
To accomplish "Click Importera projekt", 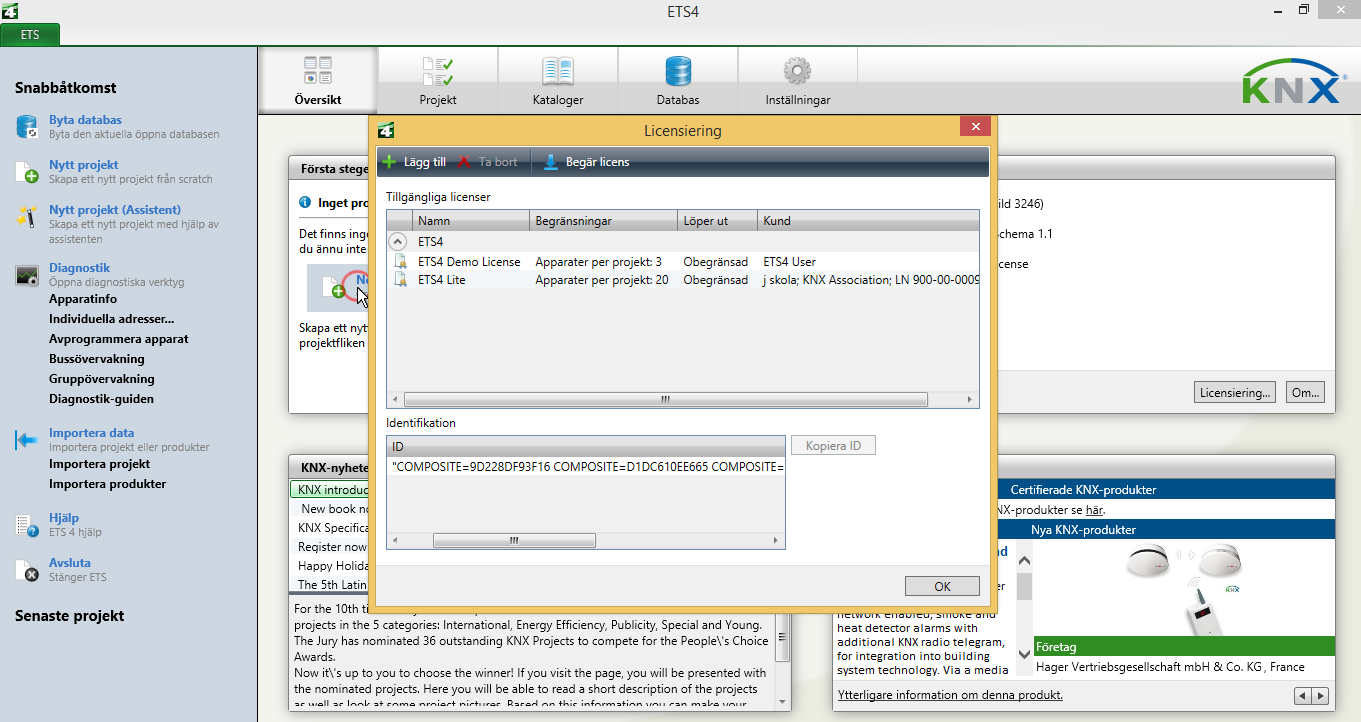I will (100, 464).
